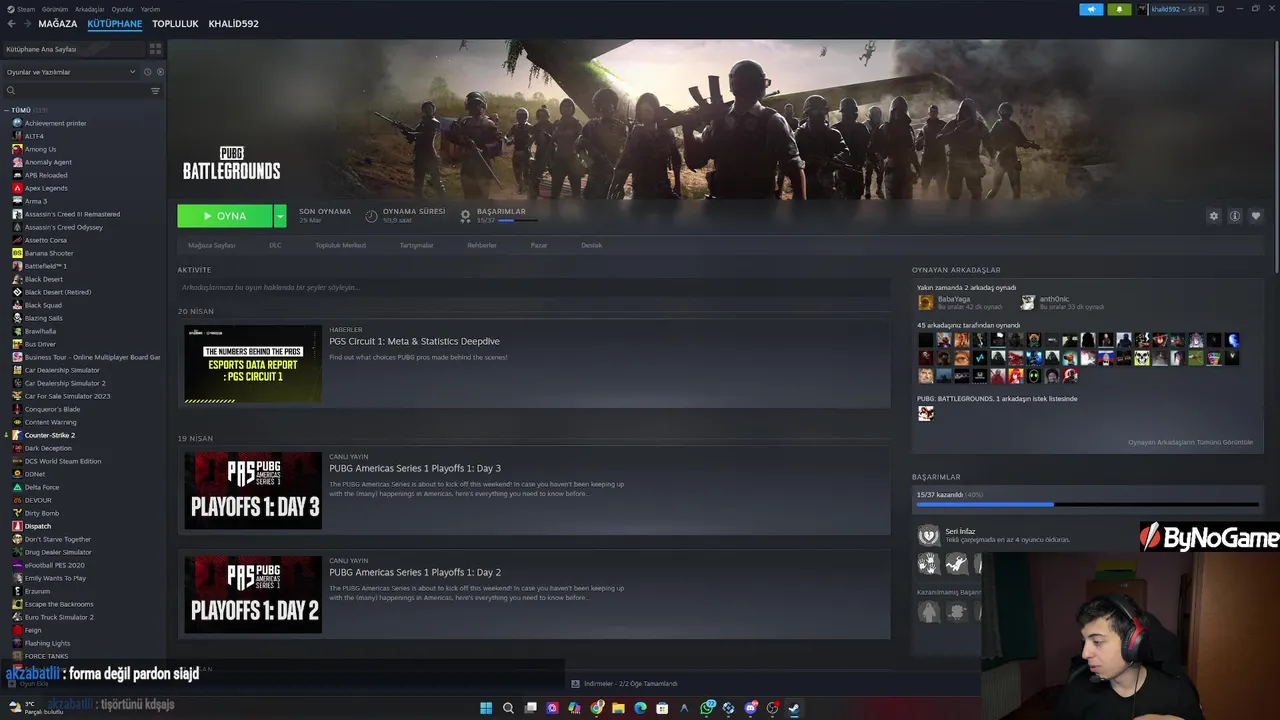1280x720 pixels.
Task: Open the play options dropdown arrow
Action: [x=280, y=216]
